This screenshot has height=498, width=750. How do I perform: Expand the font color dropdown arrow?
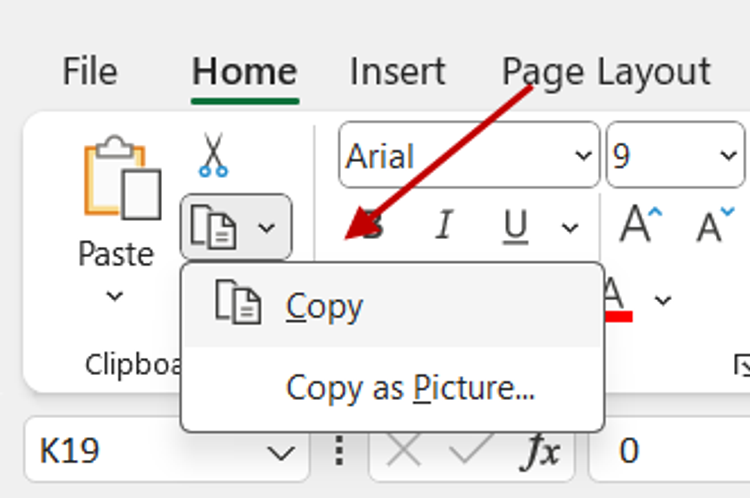tap(662, 300)
